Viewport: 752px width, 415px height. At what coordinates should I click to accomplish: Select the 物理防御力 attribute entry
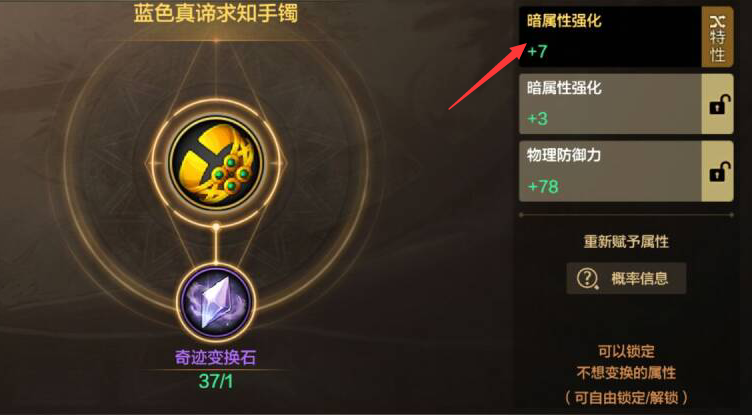coord(610,171)
